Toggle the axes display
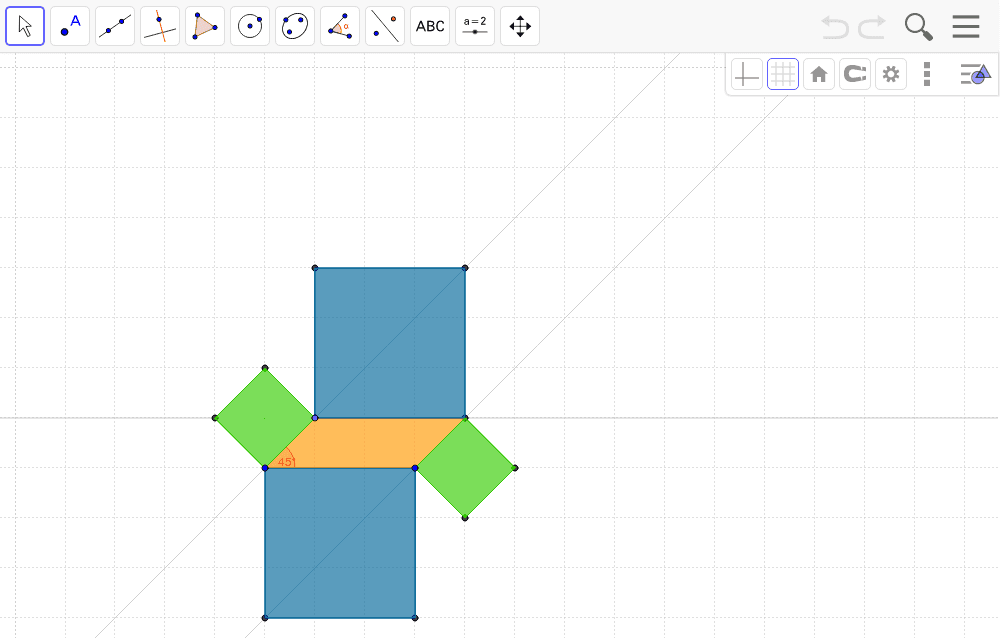1000x640 pixels. click(x=747, y=75)
